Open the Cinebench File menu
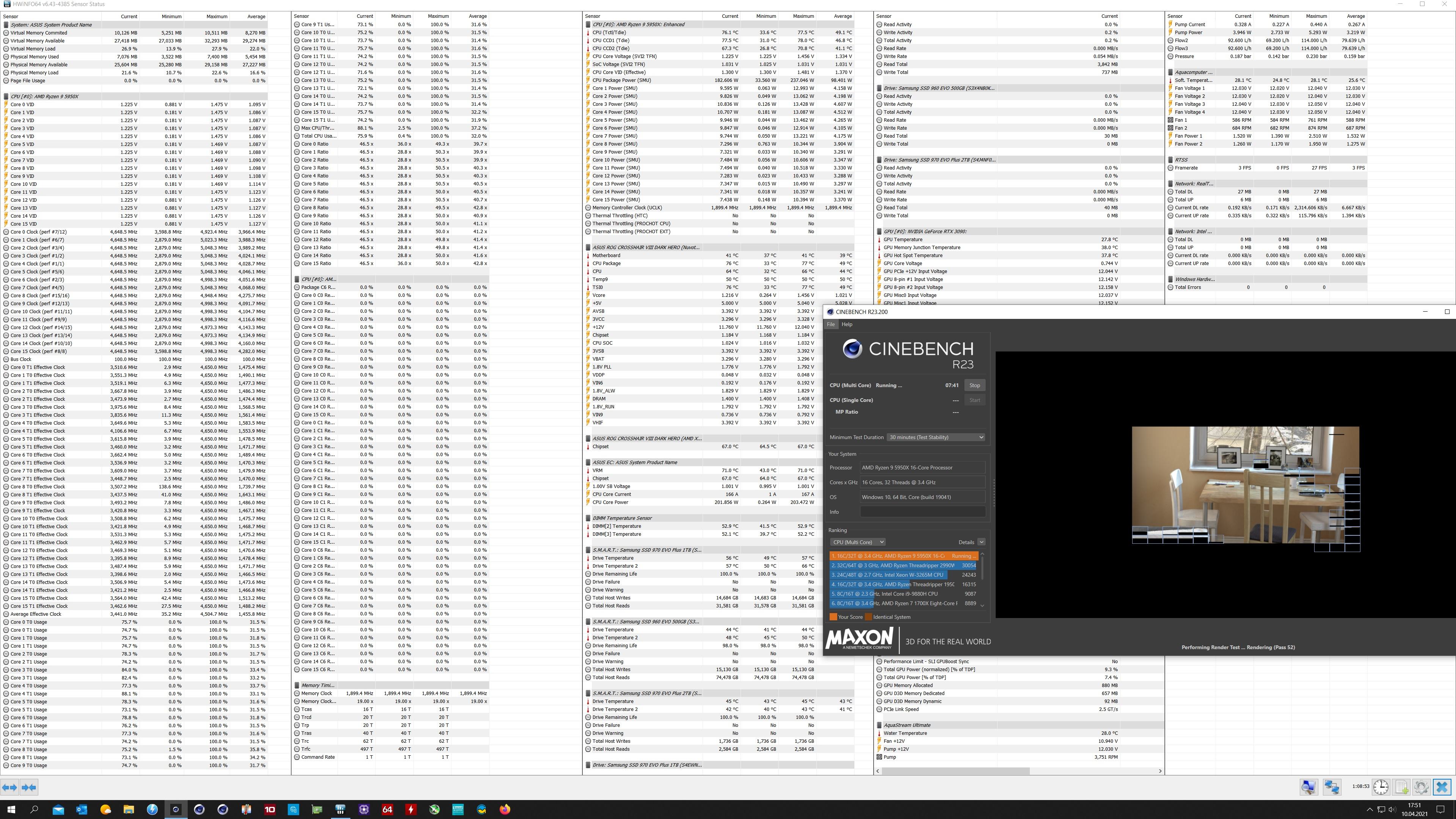The image size is (1456, 819). 830,325
